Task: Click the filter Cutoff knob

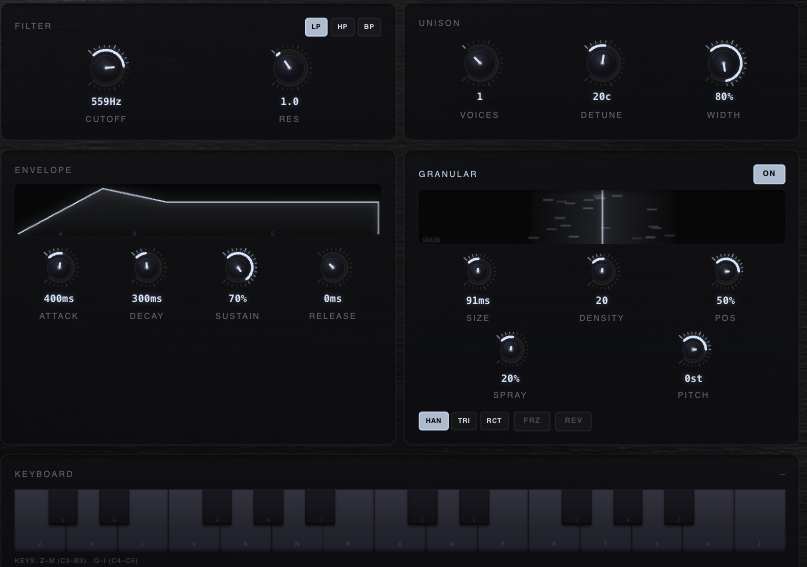Action: [x=106, y=67]
